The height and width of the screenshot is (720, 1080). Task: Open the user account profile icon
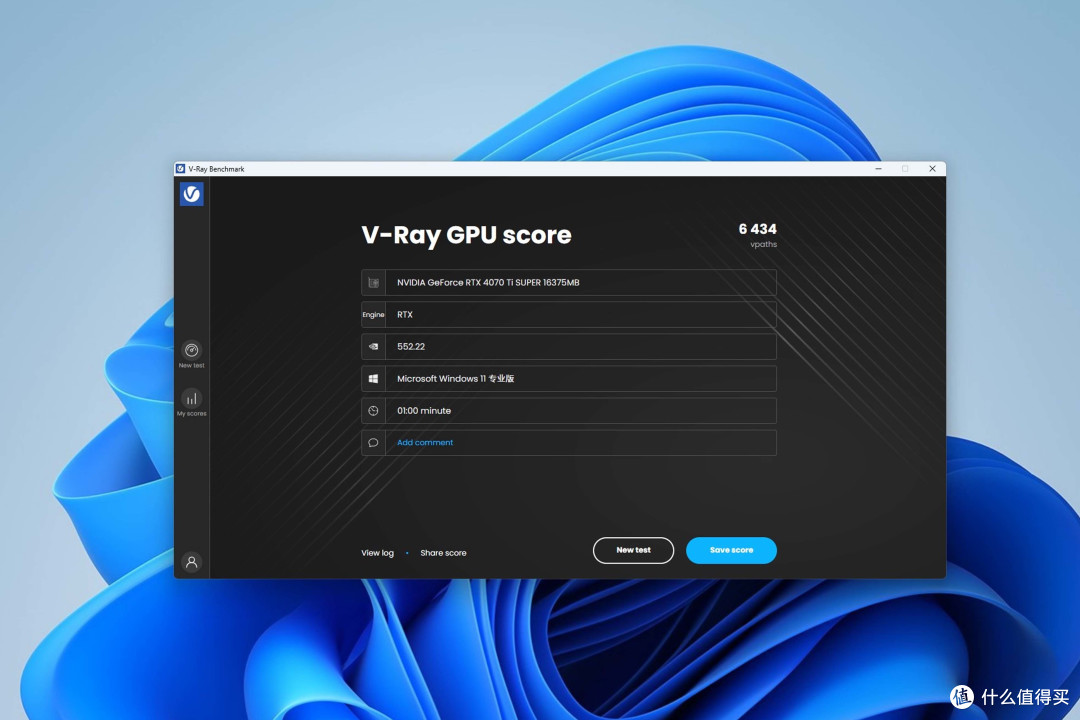(191, 562)
